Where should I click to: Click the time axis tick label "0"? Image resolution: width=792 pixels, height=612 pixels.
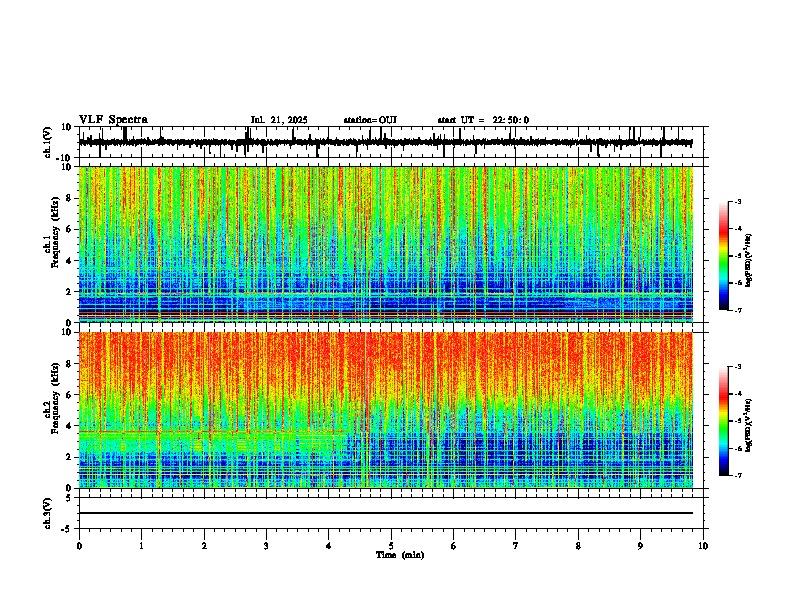(79, 546)
